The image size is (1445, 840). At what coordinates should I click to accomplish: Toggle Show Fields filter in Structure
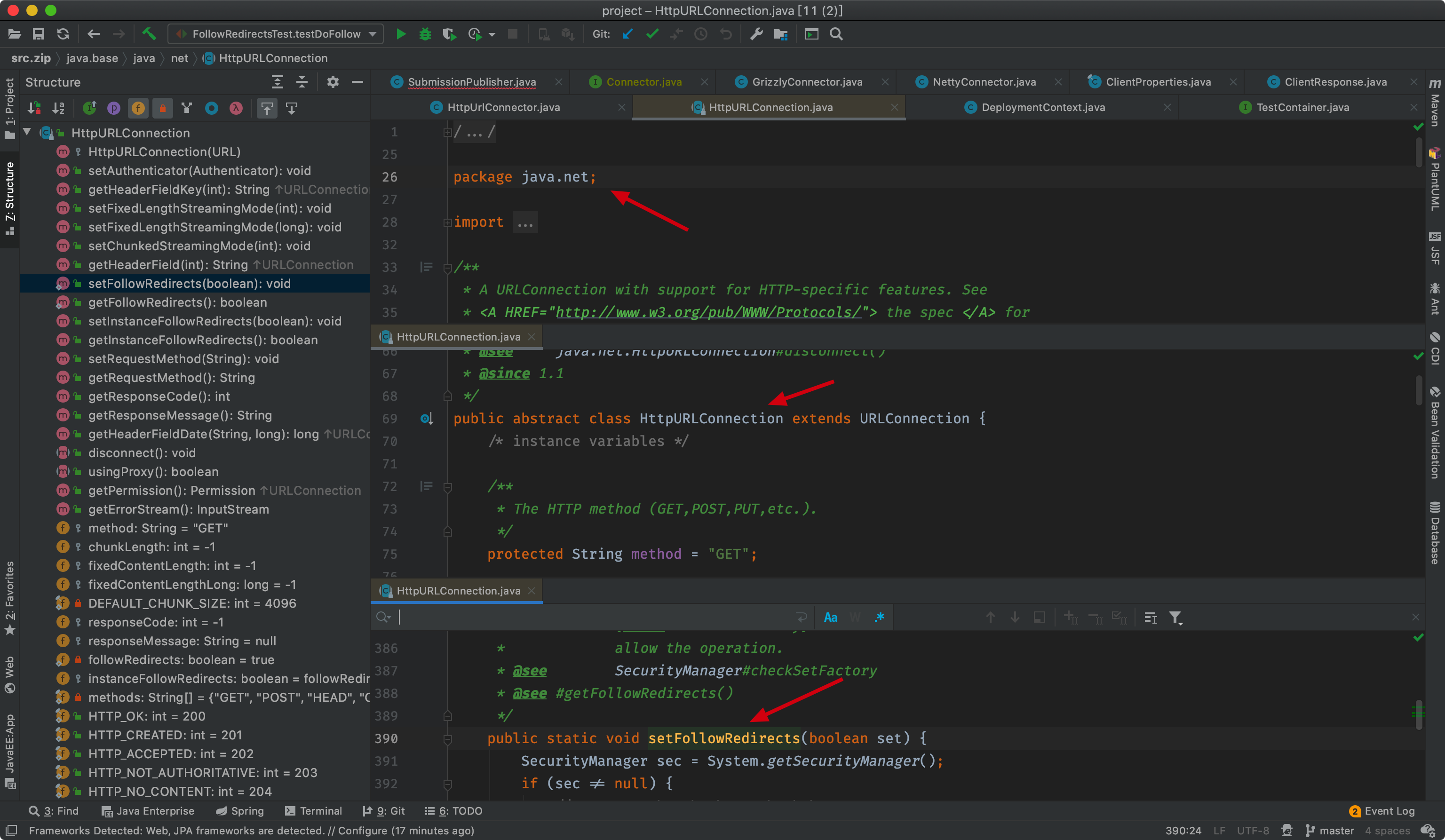coord(138,108)
